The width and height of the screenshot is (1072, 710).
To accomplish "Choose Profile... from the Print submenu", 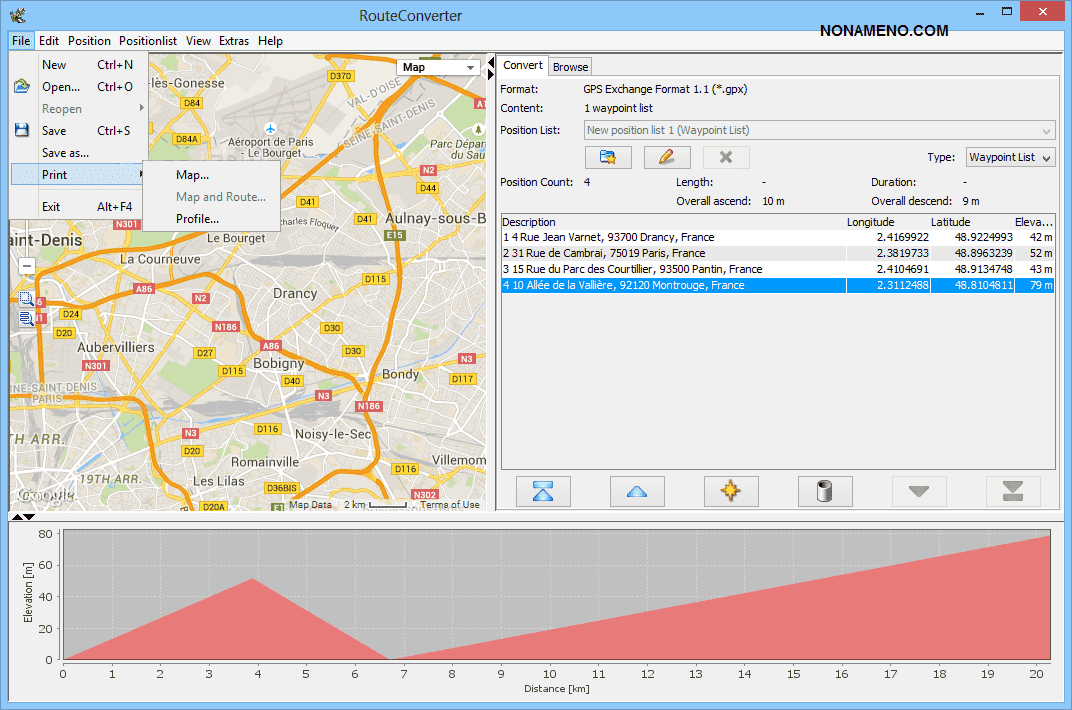I will pos(197,219).
